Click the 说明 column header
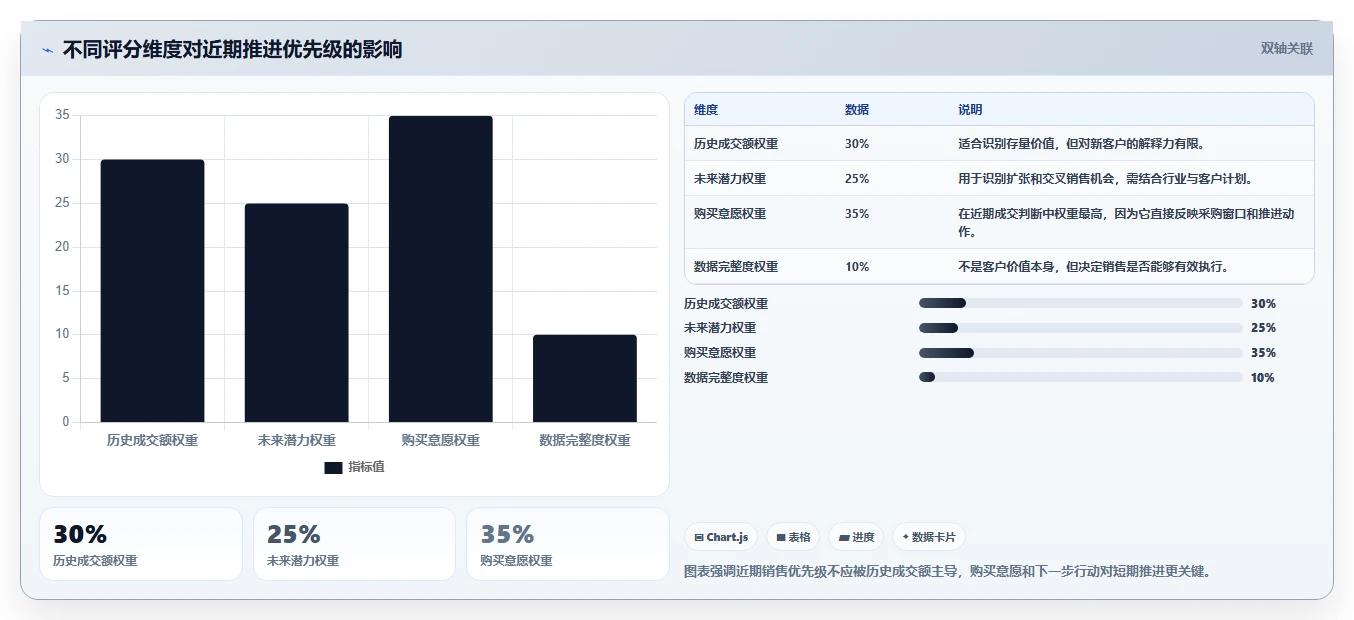 pos(970,110)
